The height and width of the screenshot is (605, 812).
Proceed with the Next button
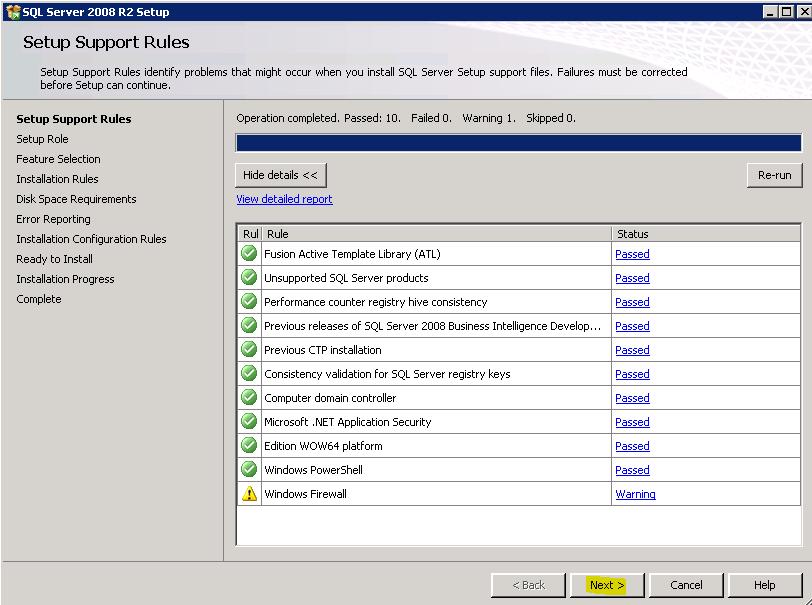coord(607,585)
